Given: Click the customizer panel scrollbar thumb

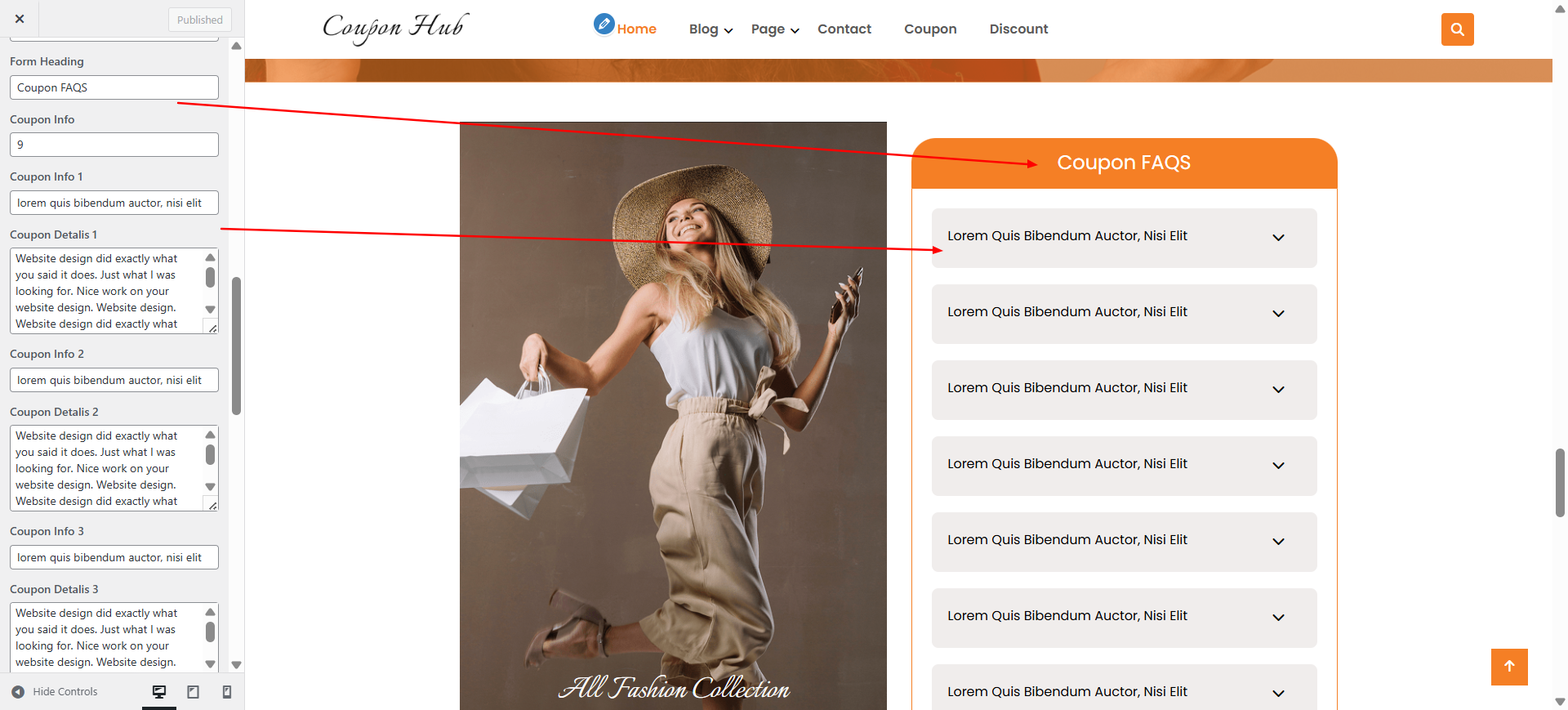Looking at the screenshot, I should coord(237,346).
